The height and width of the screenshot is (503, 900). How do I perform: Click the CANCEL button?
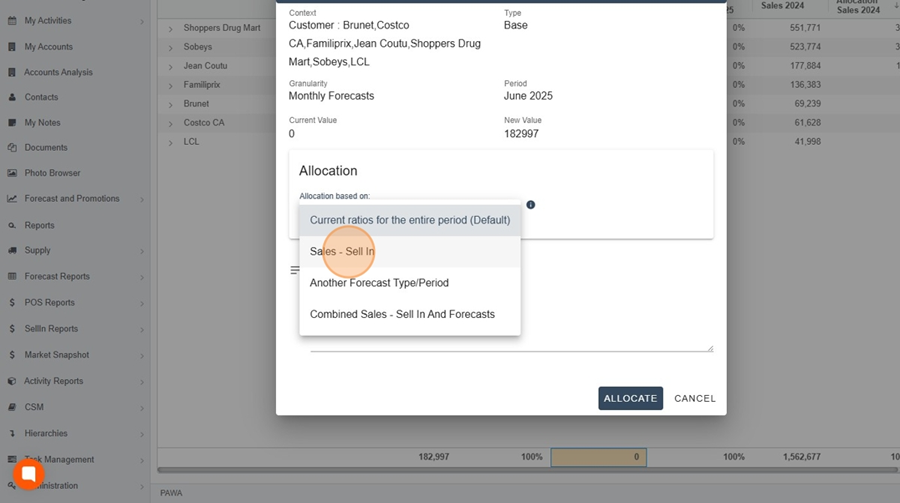(695, 398)
